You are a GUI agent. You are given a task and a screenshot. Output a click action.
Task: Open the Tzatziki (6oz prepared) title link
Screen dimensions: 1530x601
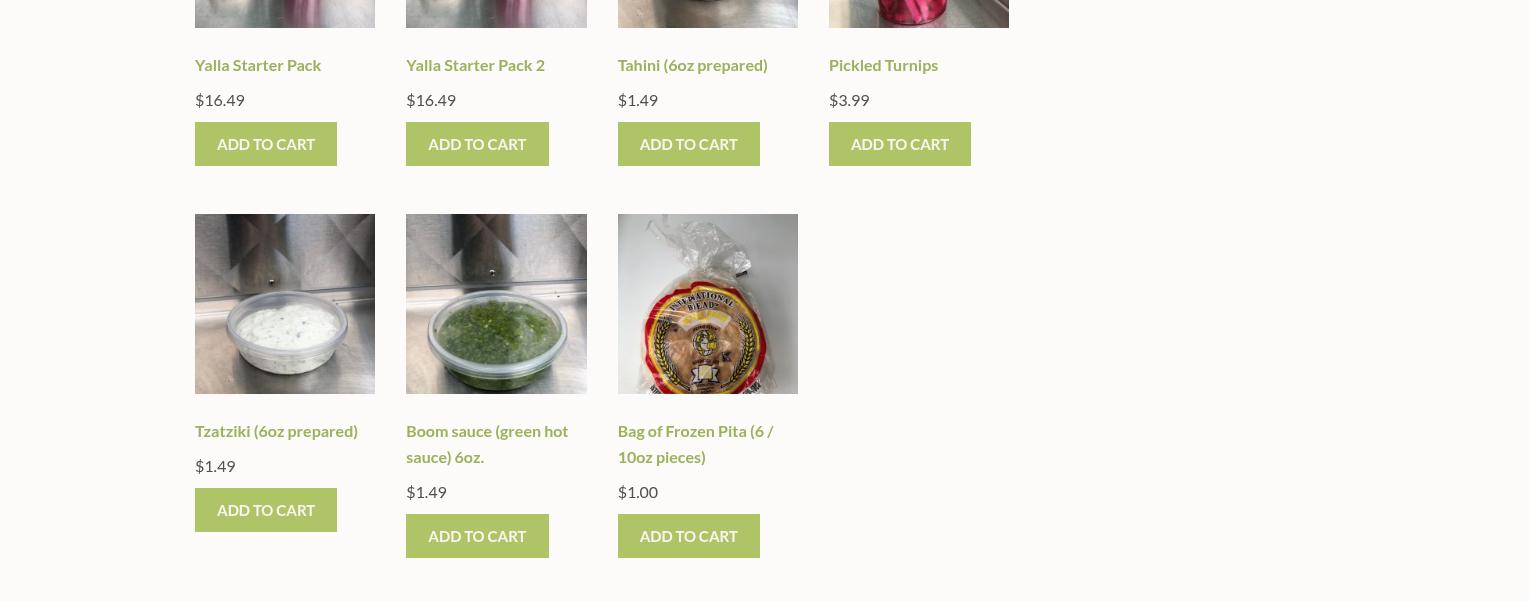click(x=276, y=431)
